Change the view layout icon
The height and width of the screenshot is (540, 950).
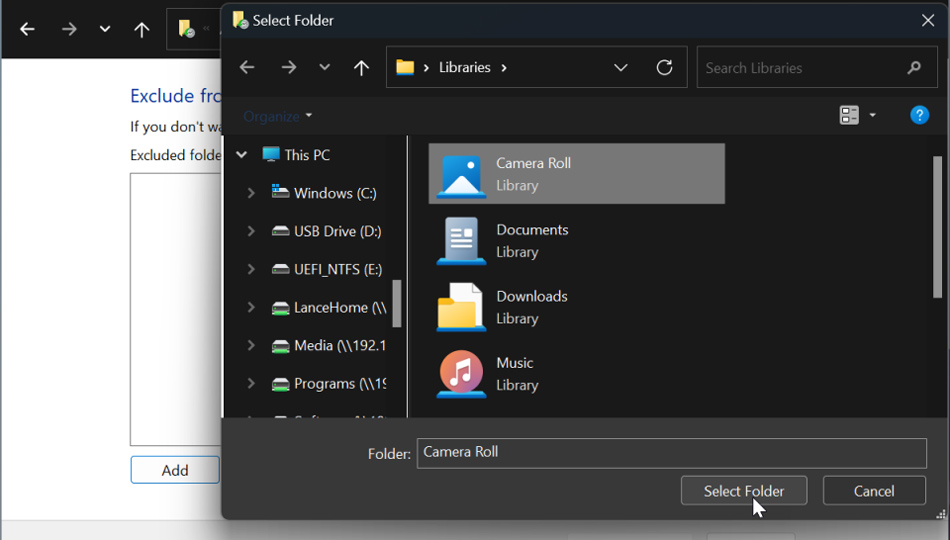[x=849, y=116]
